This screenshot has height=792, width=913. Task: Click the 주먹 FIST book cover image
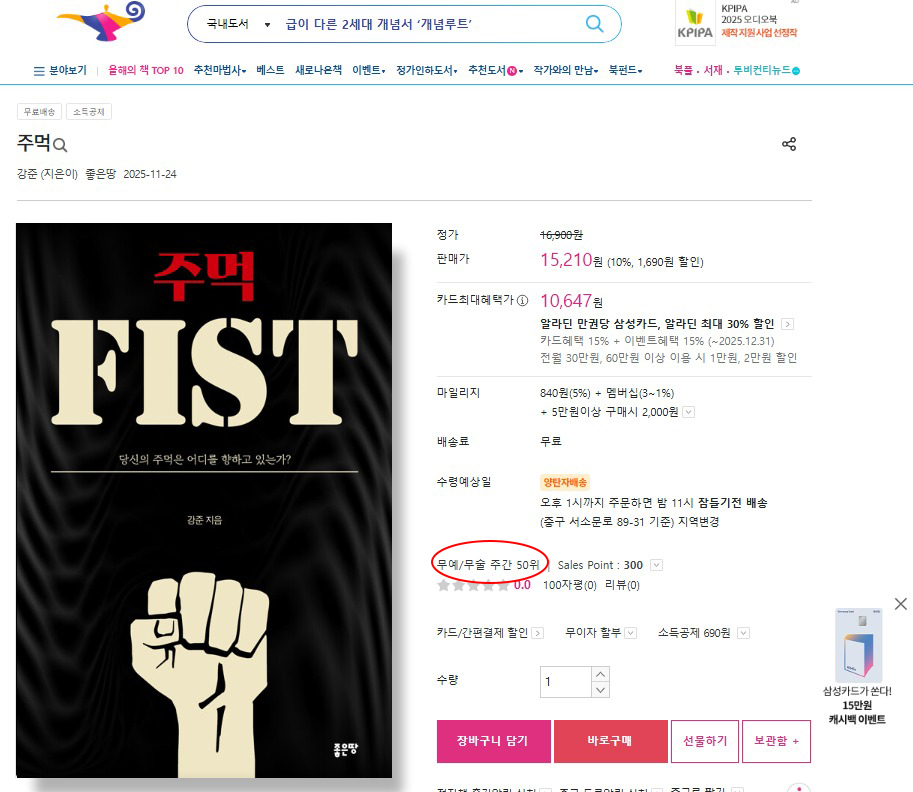204,500
